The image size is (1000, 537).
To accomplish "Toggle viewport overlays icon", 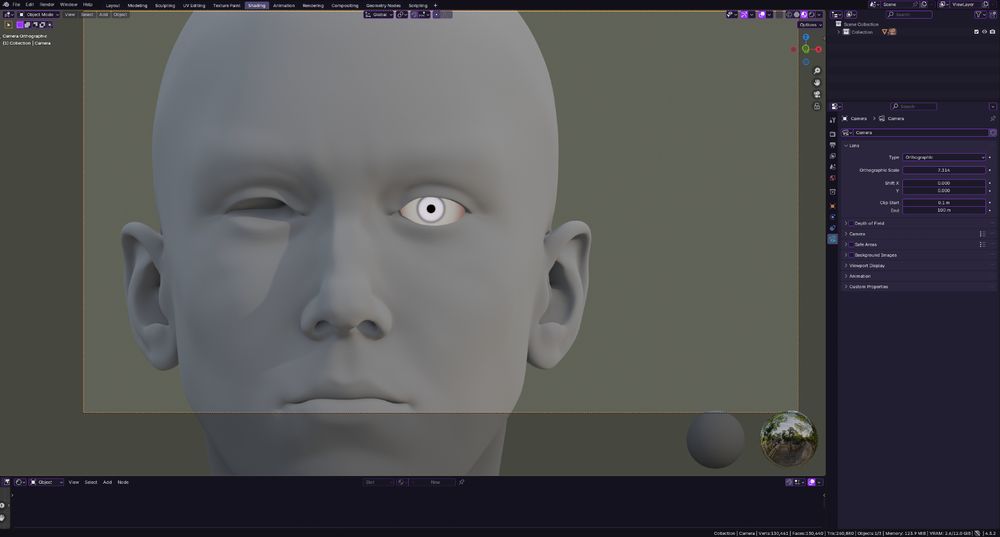I will (762, 15).
